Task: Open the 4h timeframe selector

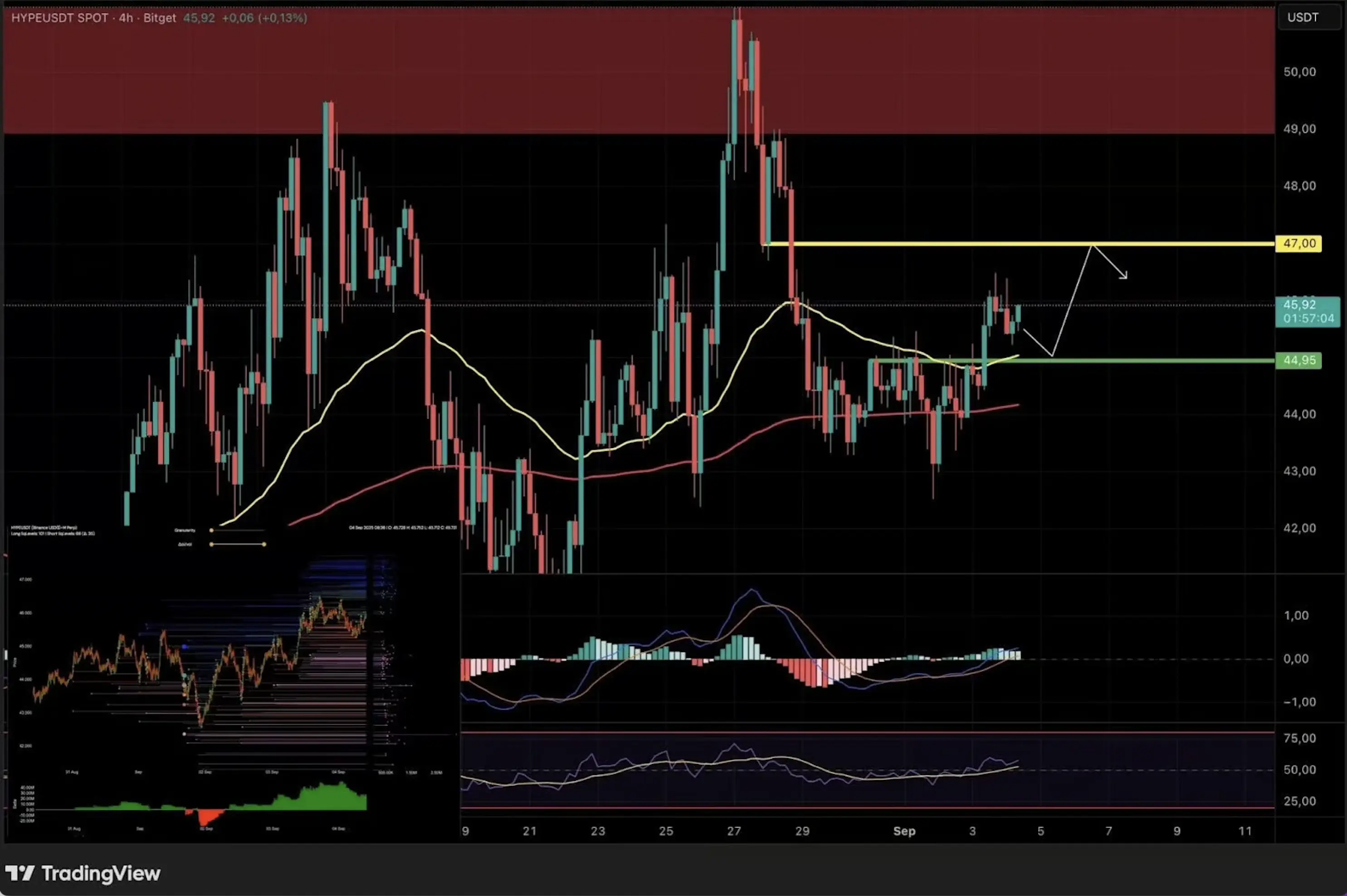Action: point(125,18)
